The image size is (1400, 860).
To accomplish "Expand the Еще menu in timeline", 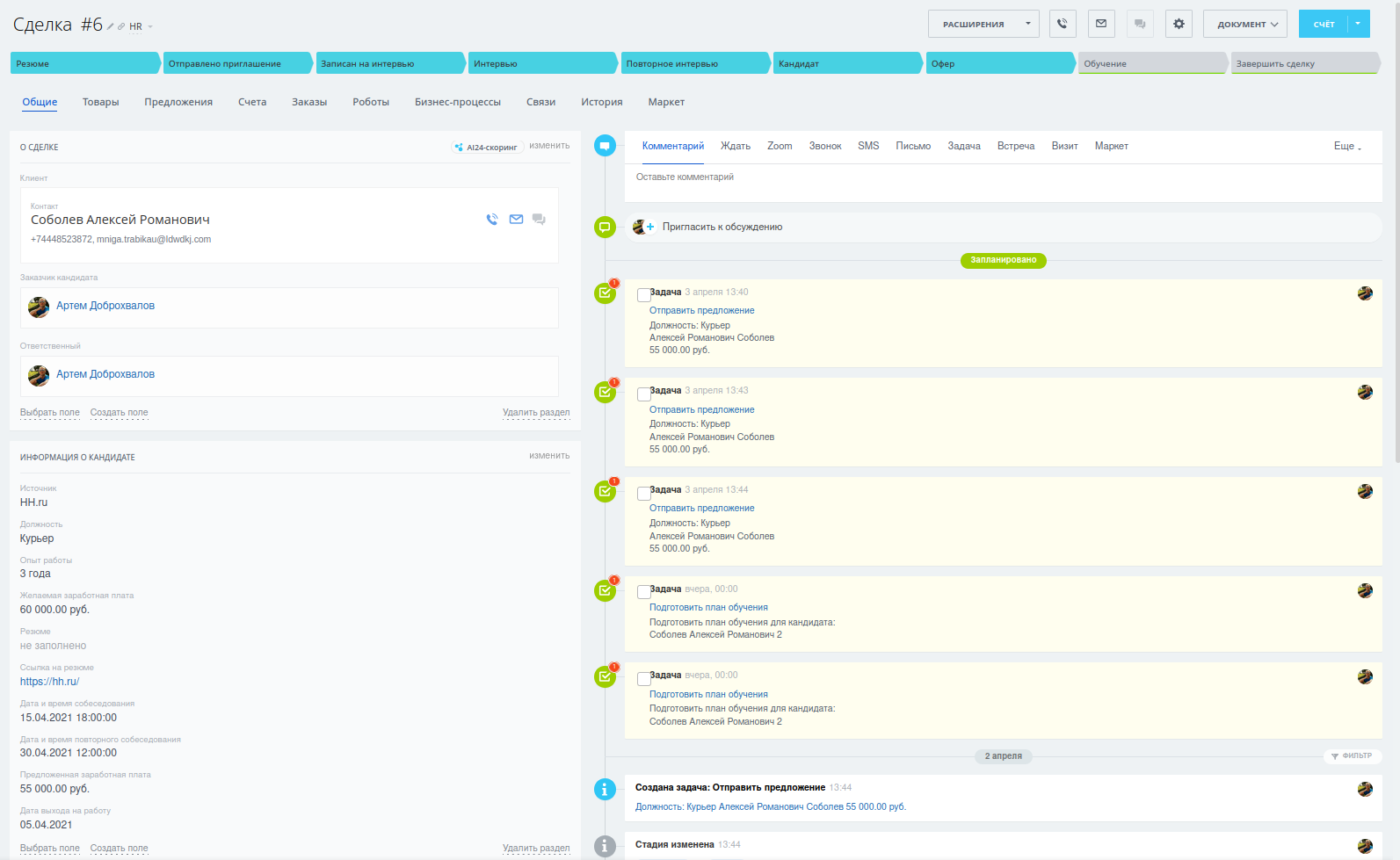I will [x=1346, y=146].
